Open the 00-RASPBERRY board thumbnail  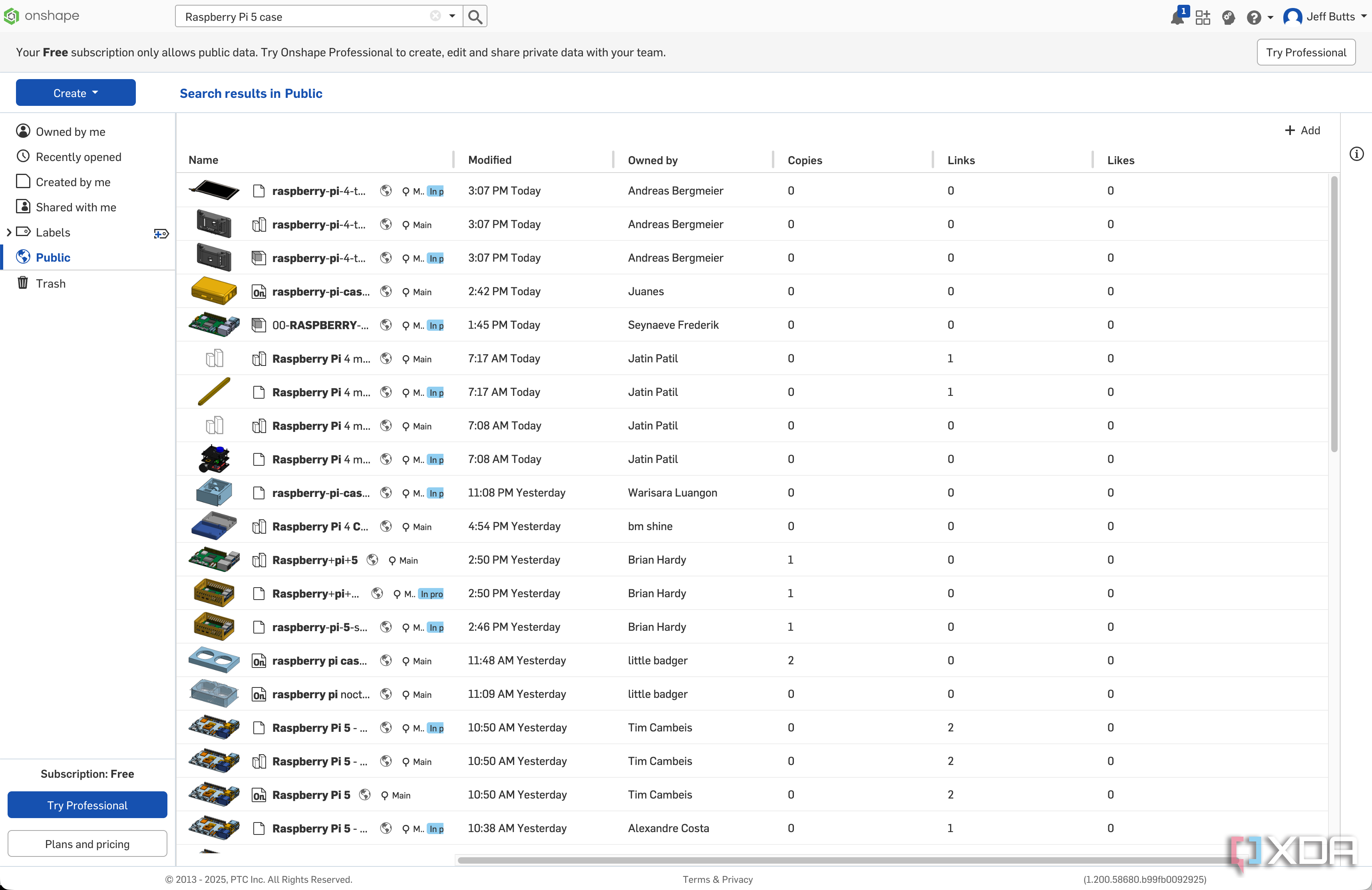tap(214, 325)
